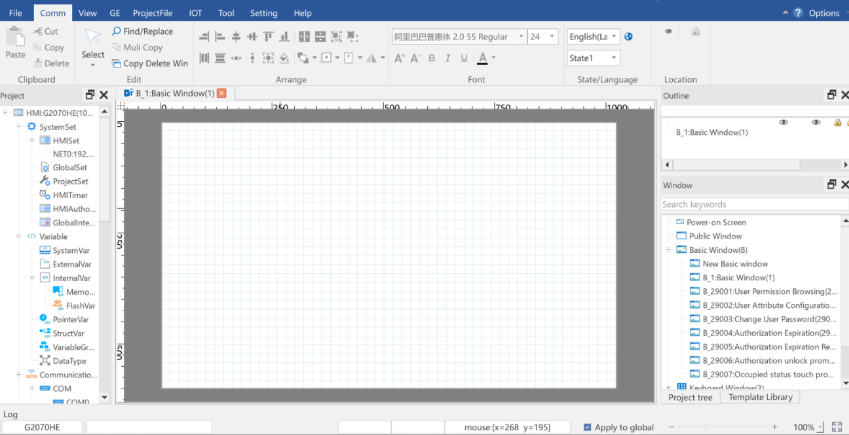
Task: Switch to the Project tree tab
Action: (x=690, y=397)
